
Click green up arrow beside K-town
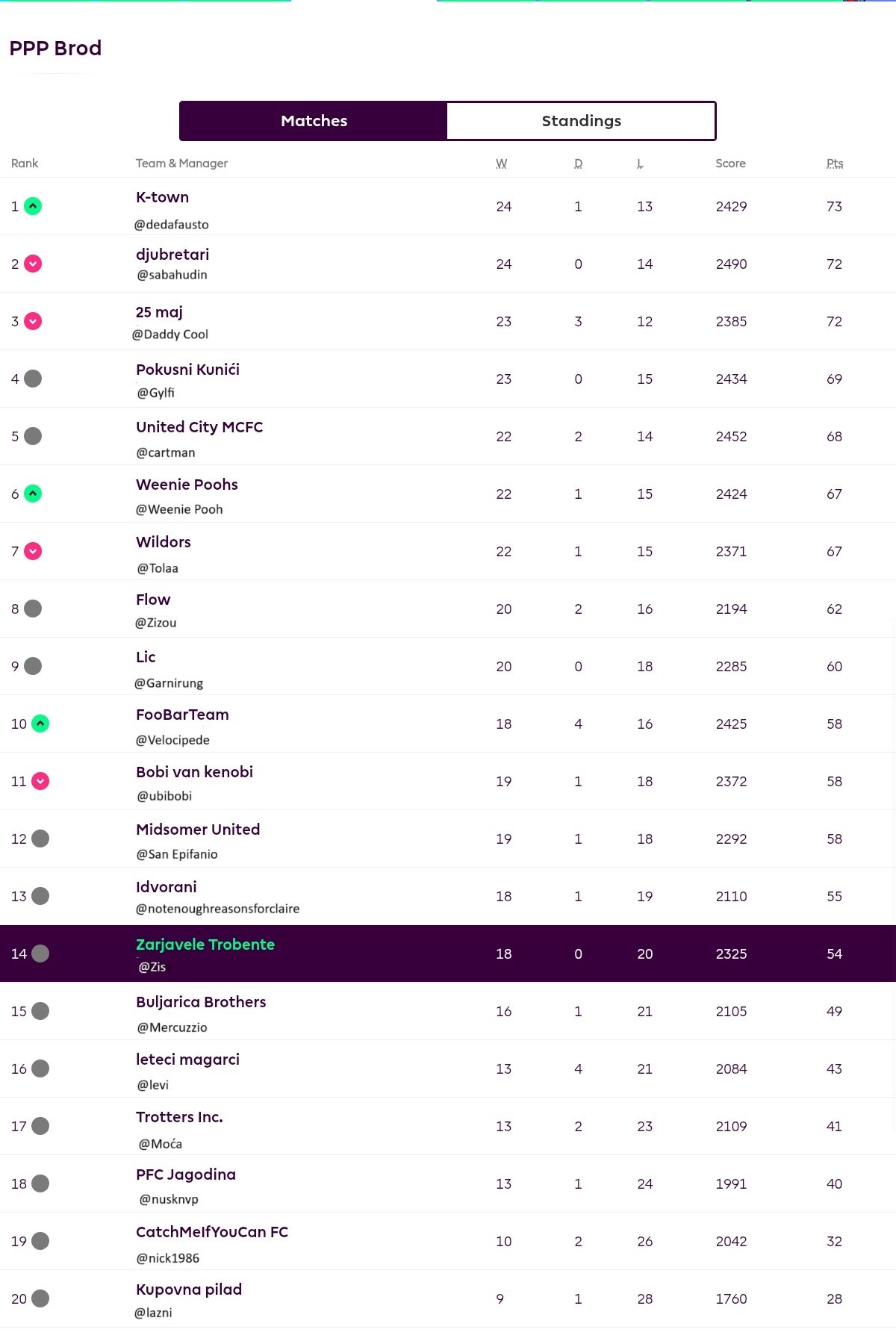pos(33,206)
